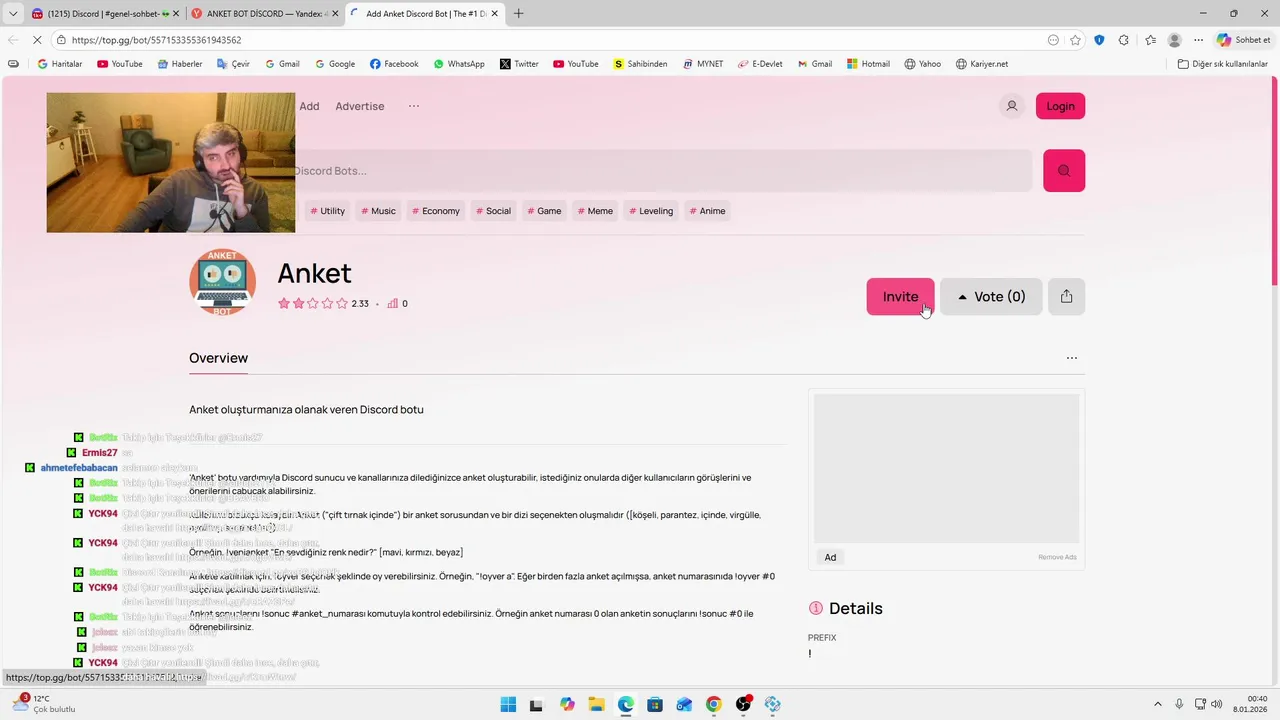This screenshot has width=1280, height=720.
Task: Click the 2.33 star rating
Action: pos(323,304)
